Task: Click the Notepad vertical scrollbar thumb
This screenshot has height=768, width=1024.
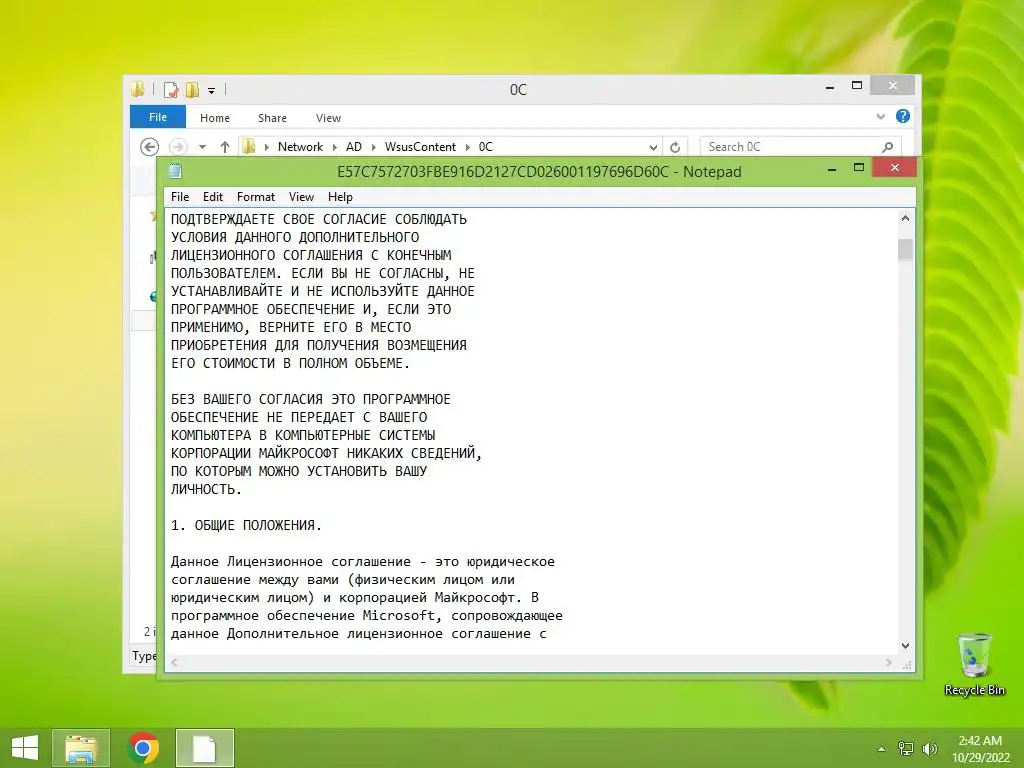Action: coord(905,250)
